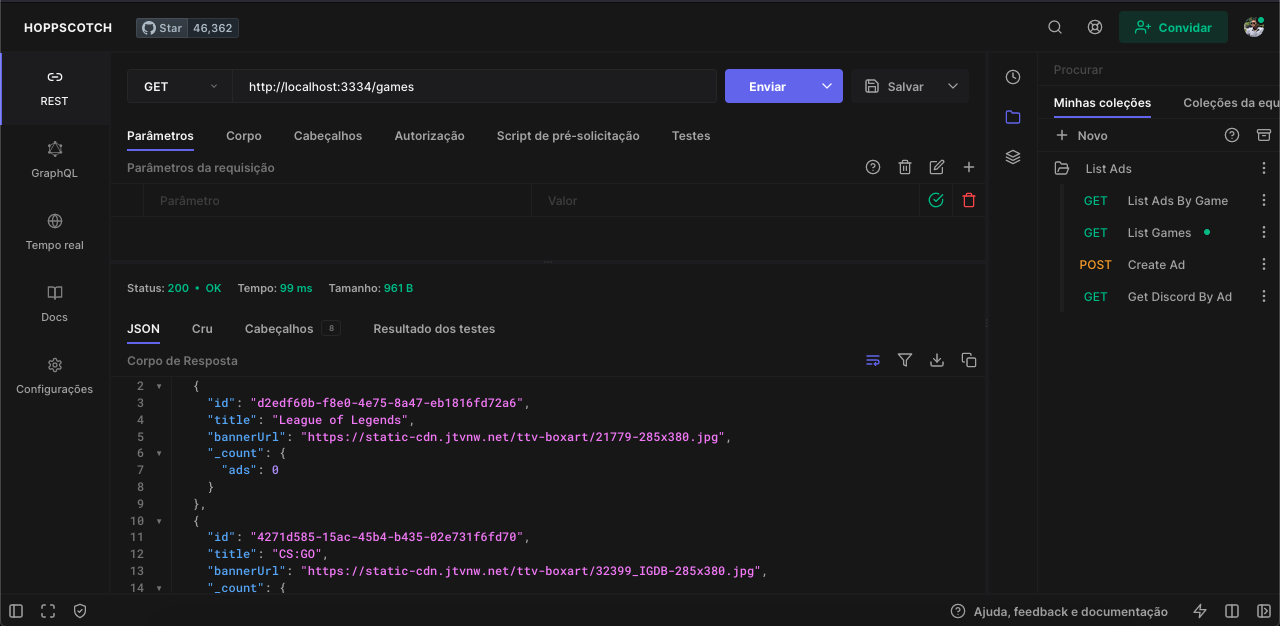Open the history panel
Screen dimensions: 1280x626
pos(1012,76)
